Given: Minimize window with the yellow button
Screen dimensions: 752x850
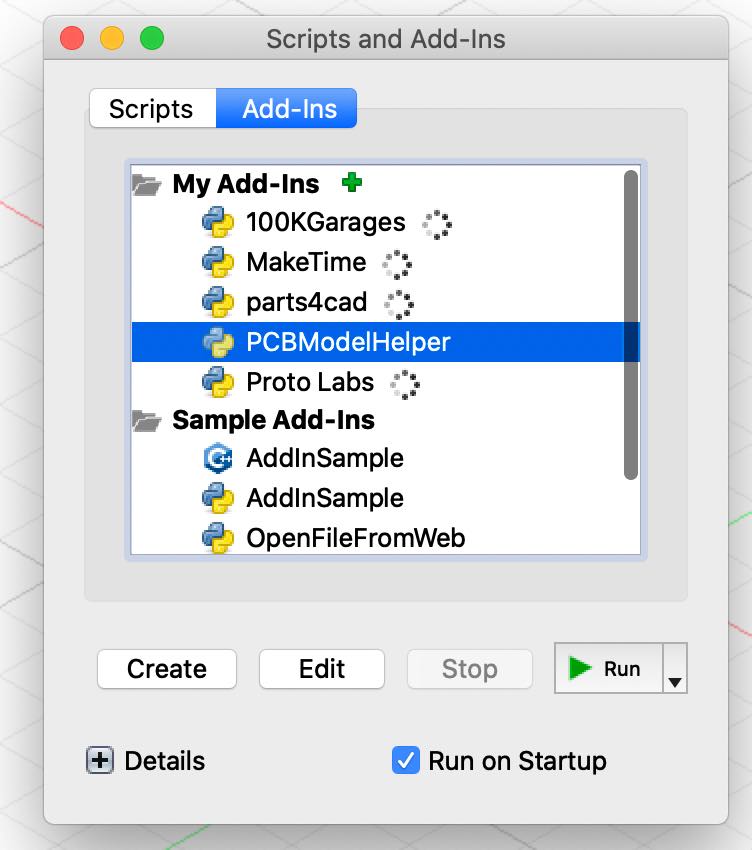Looking at the screenshot, I should 112,38.
